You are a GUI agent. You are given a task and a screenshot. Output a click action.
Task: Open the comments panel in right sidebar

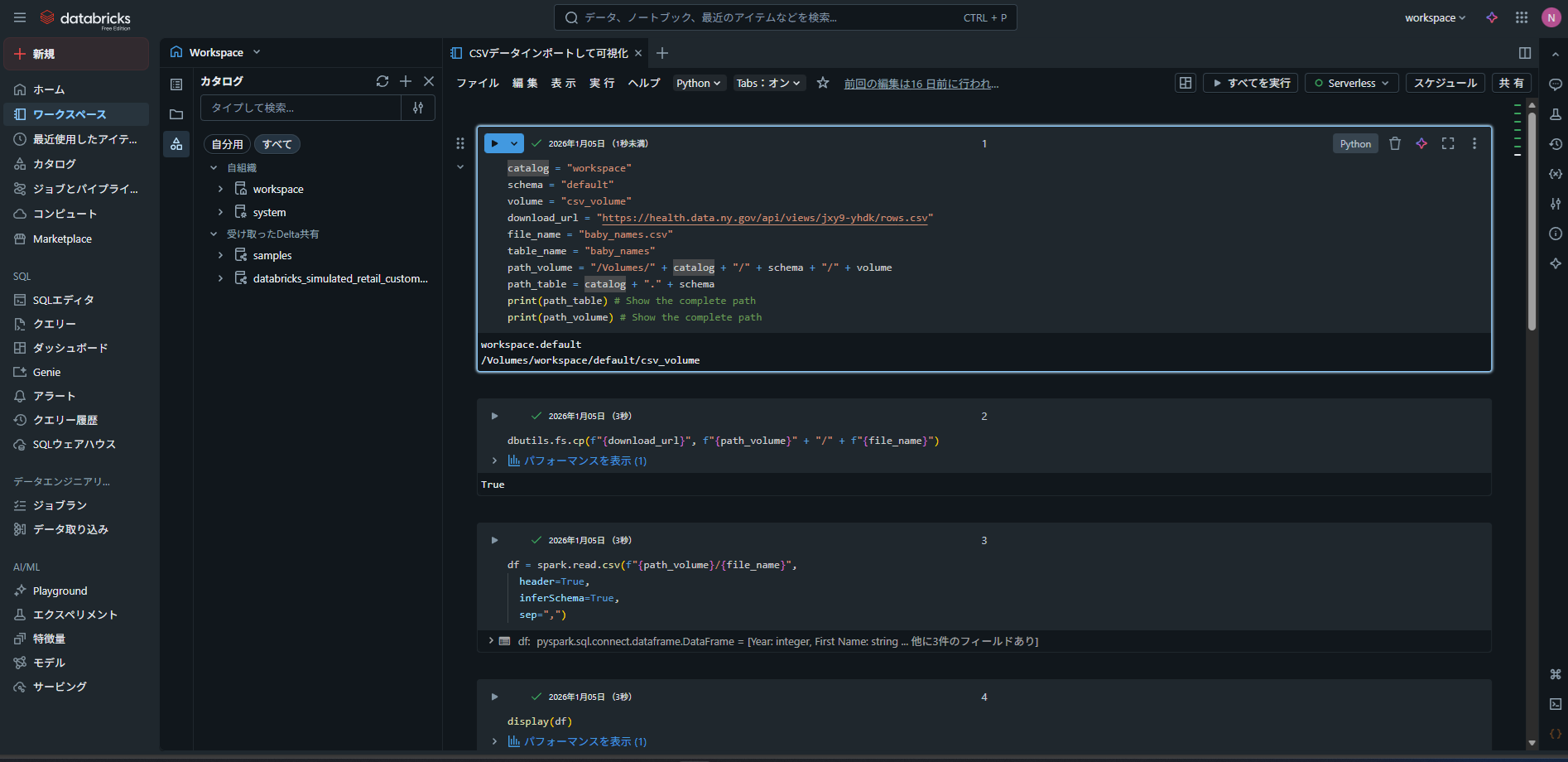coord(1556,84)
